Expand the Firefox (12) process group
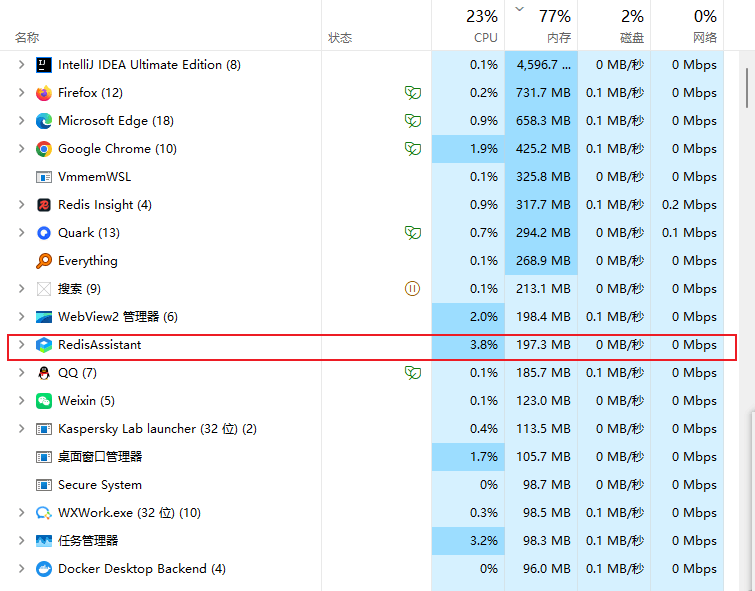The image size is (755, 591). coord(21,92)
